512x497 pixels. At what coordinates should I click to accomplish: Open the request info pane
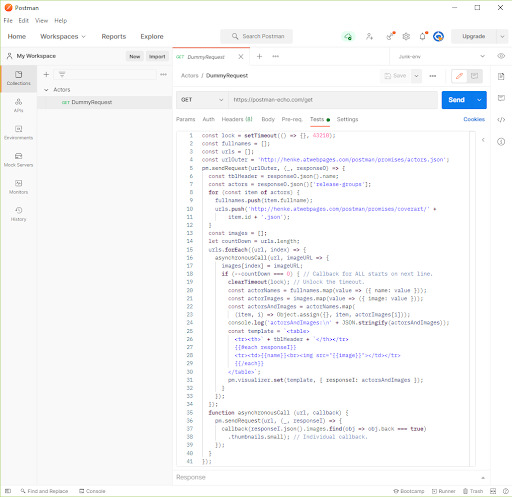(x=501, y=142)
